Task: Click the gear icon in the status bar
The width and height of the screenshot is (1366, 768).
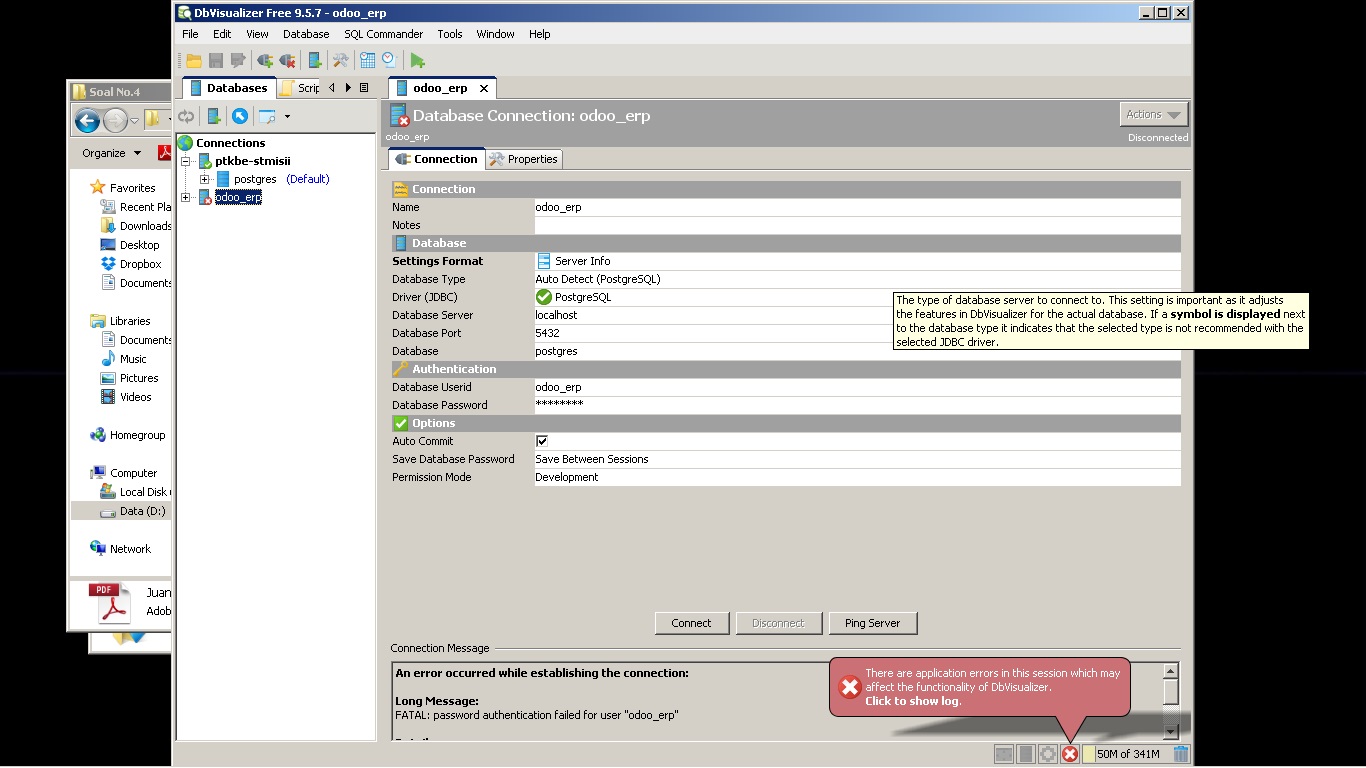Action: [x=1048, y=754]
